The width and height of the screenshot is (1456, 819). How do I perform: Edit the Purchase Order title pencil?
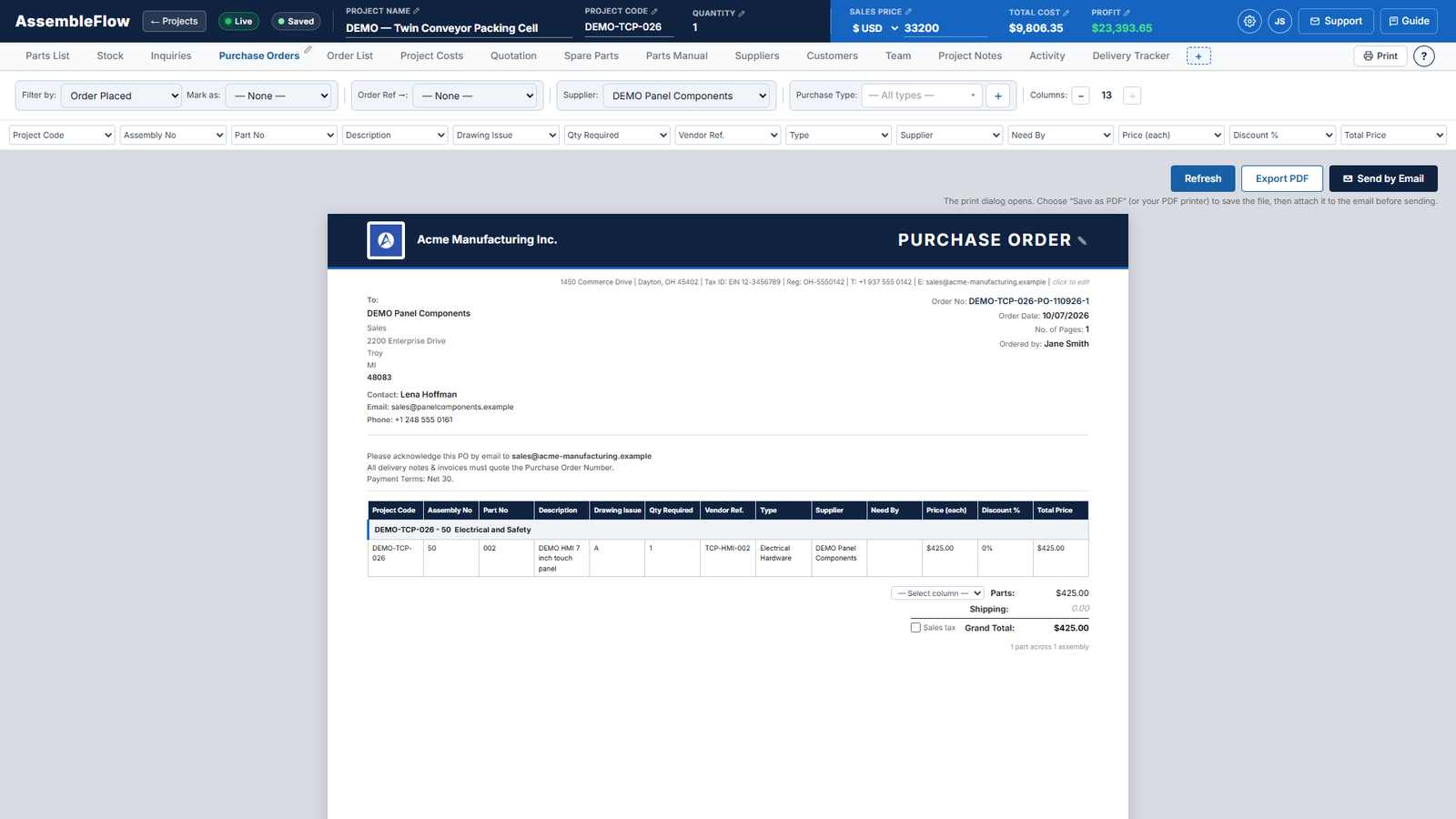point(1082,241)
